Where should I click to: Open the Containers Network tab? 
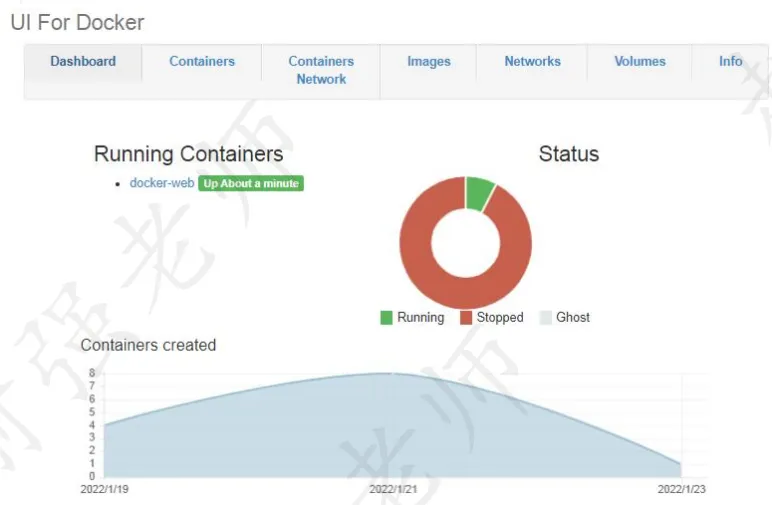point(321,70)
